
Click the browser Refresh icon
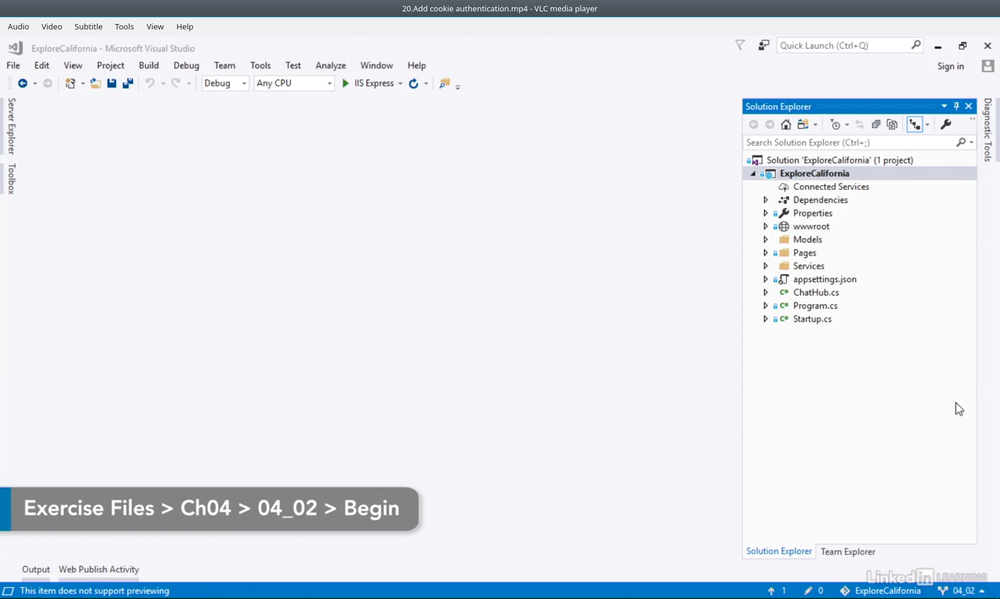(x=413, y=84)
